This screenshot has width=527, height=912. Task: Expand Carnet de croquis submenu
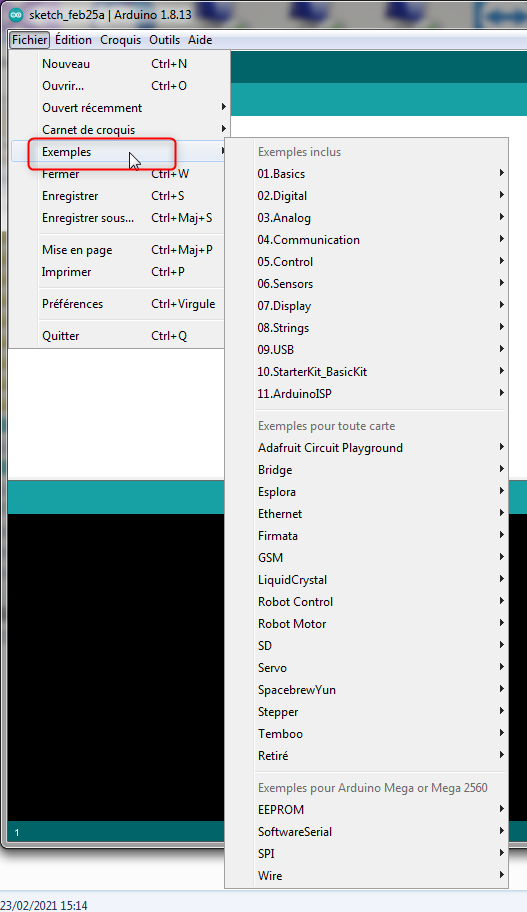click(119, 130)
